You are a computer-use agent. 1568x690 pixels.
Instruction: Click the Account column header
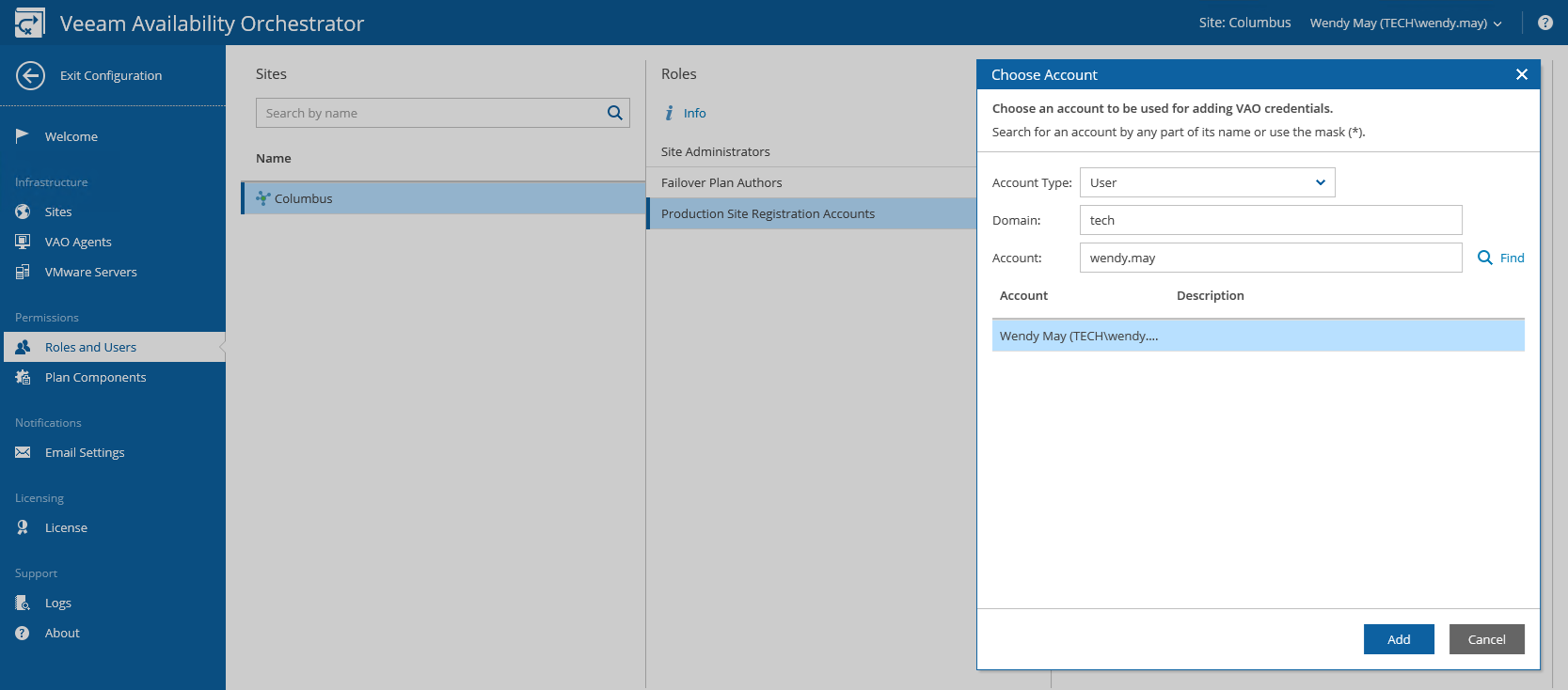click(x=1023, y=295)
